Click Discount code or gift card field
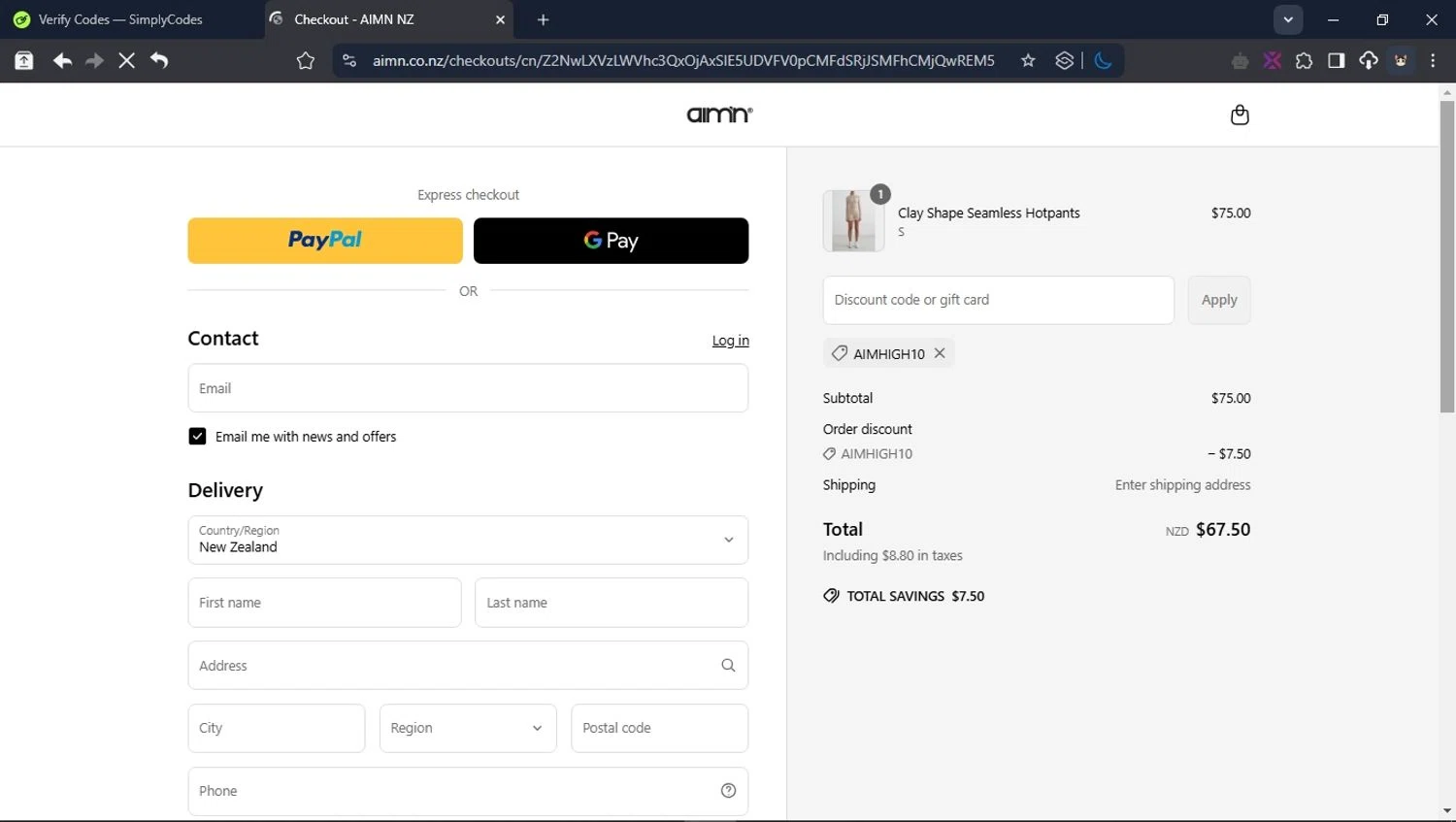This screenshot has height=822, width=1456. [x=998, y=300]
